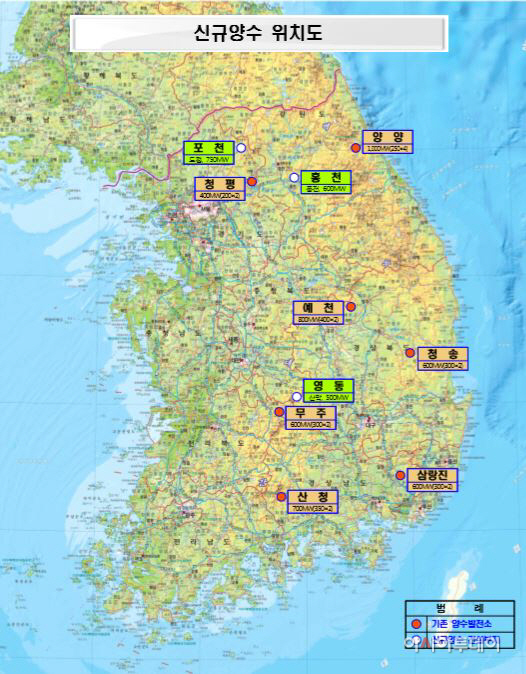Select the 청평 plant label
The image size is (526, 674).
pos(220,189)
